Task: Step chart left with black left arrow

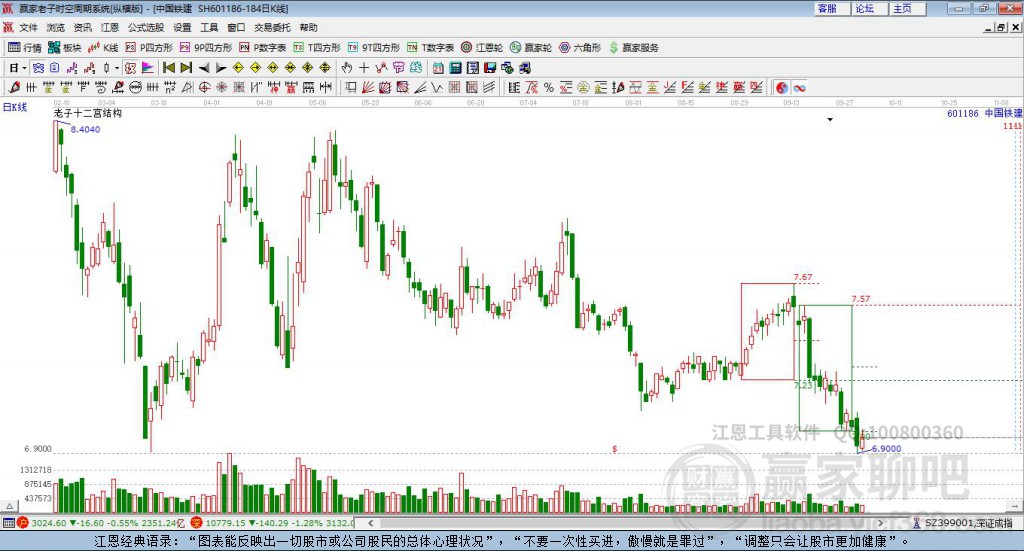Action: pyautogui.click(x=204, y=68)
